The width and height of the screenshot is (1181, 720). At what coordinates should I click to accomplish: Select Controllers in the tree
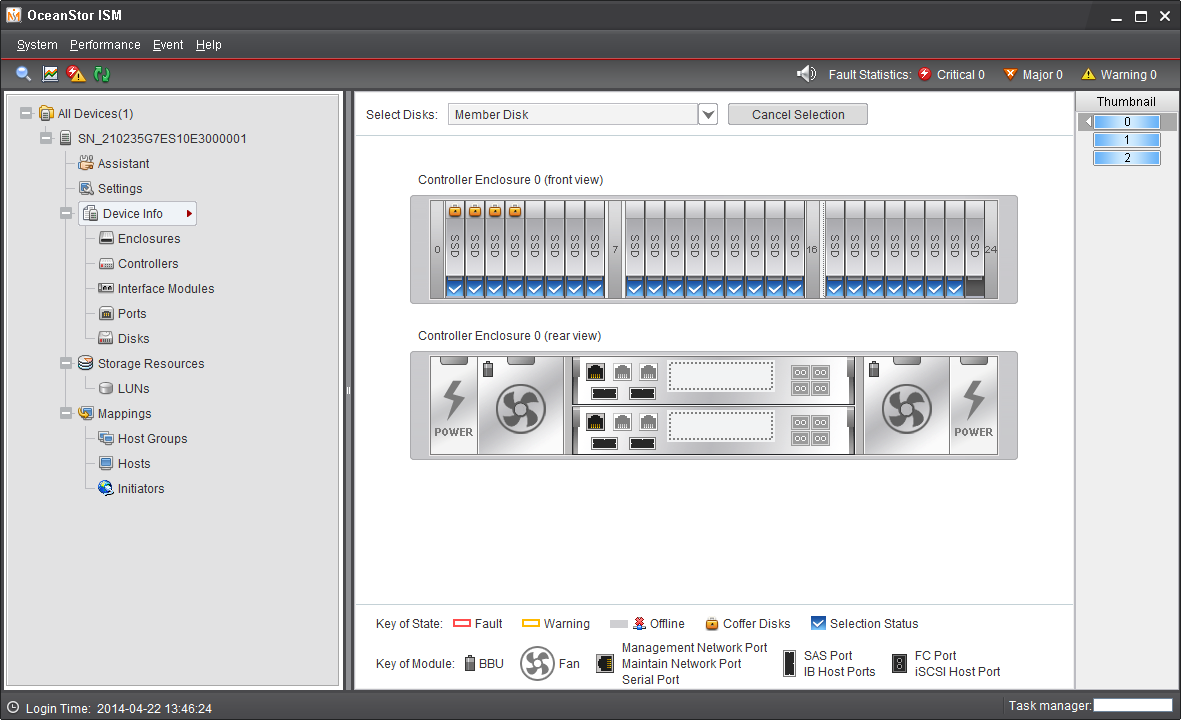coord(148,263)
